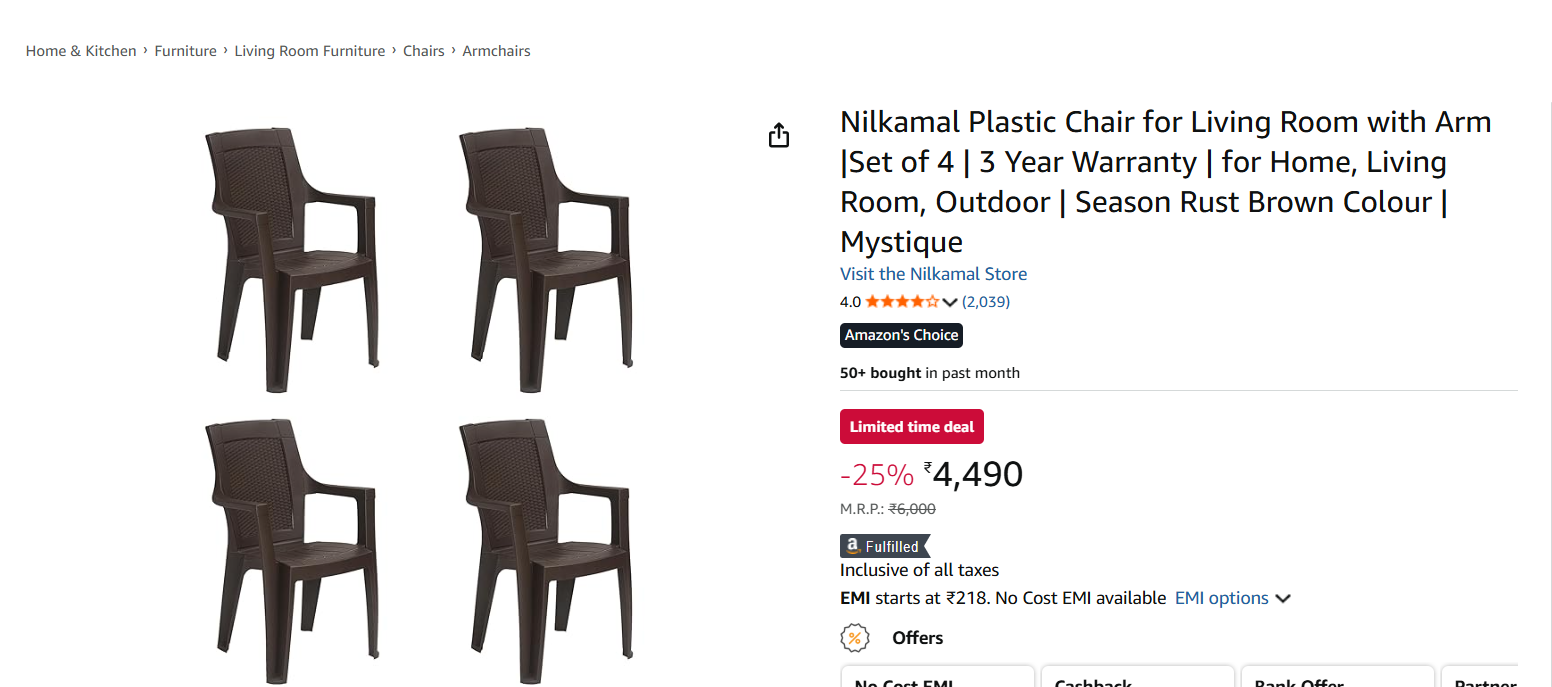This screenshot has width=1552, height=687.
Task: Go to Home & Kitchen breadcrumb
Action: (x=81, y=51)
